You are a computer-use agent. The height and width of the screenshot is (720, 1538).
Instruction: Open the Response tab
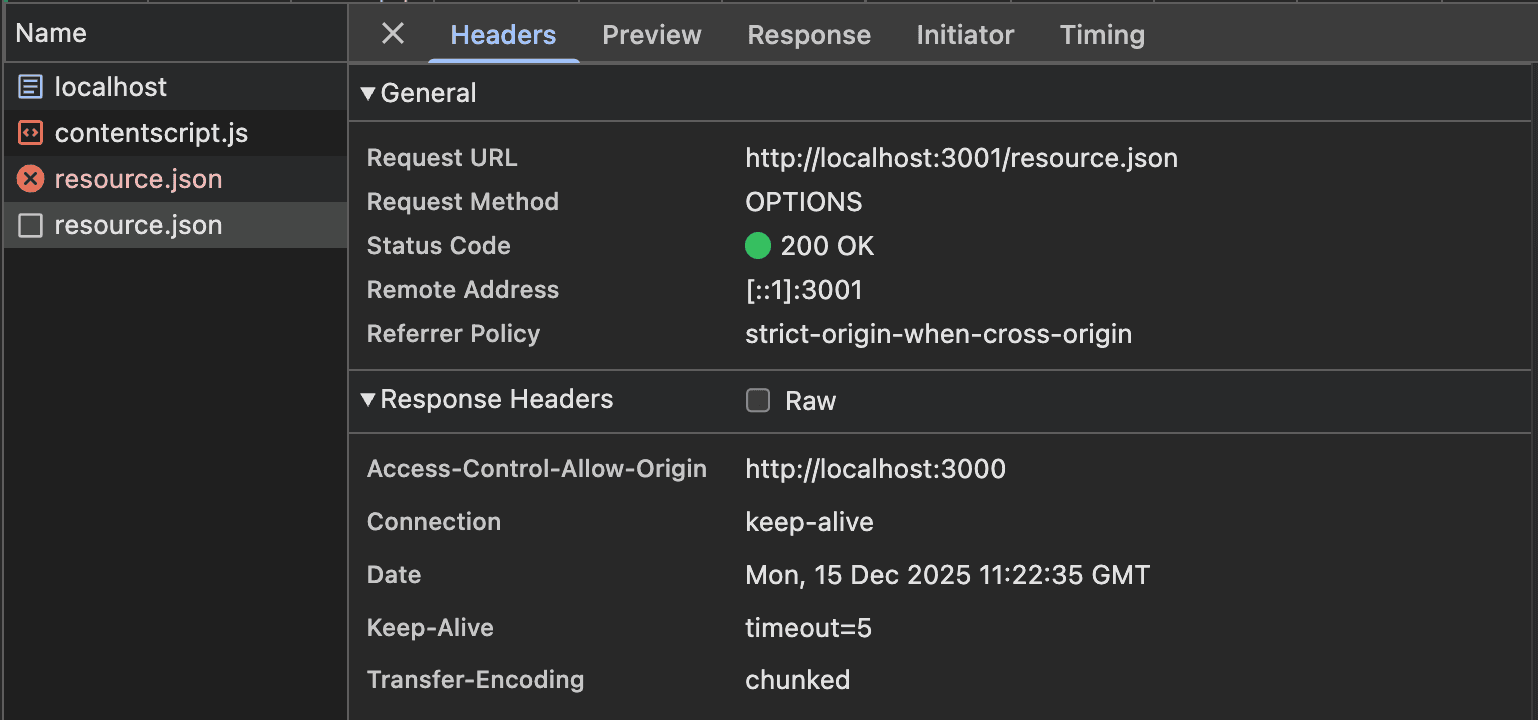809,35
